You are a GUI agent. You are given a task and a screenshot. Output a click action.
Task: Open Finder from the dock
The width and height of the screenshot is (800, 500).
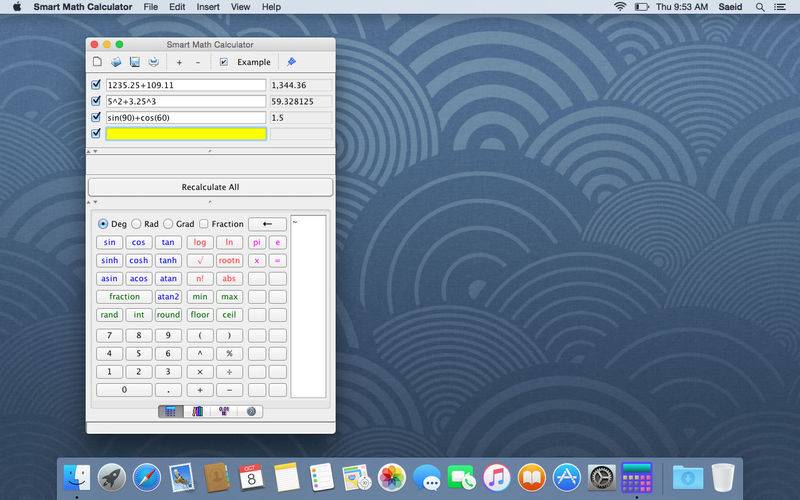77,478
